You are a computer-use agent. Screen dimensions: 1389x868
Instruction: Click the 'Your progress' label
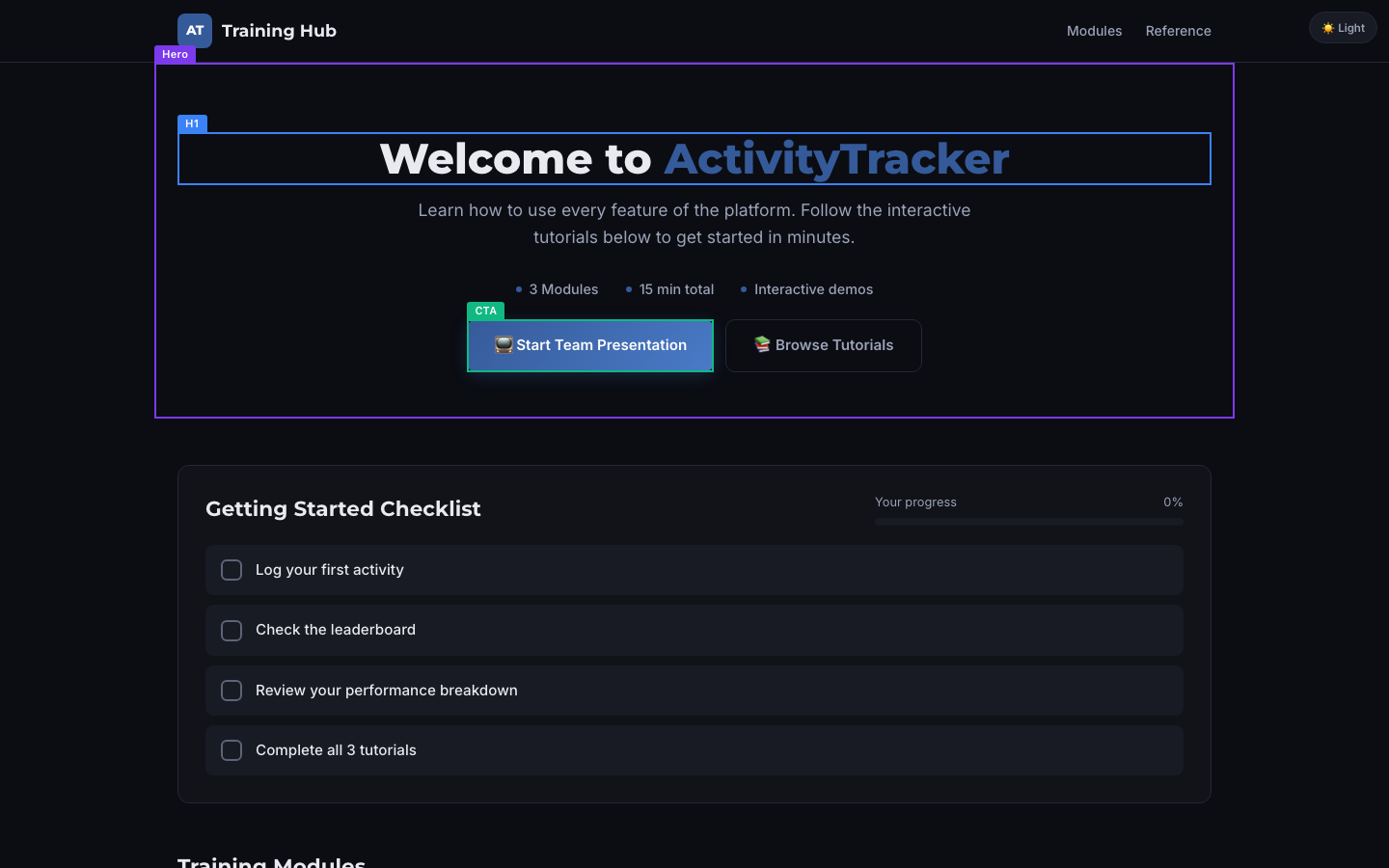(x=915, y=502)
